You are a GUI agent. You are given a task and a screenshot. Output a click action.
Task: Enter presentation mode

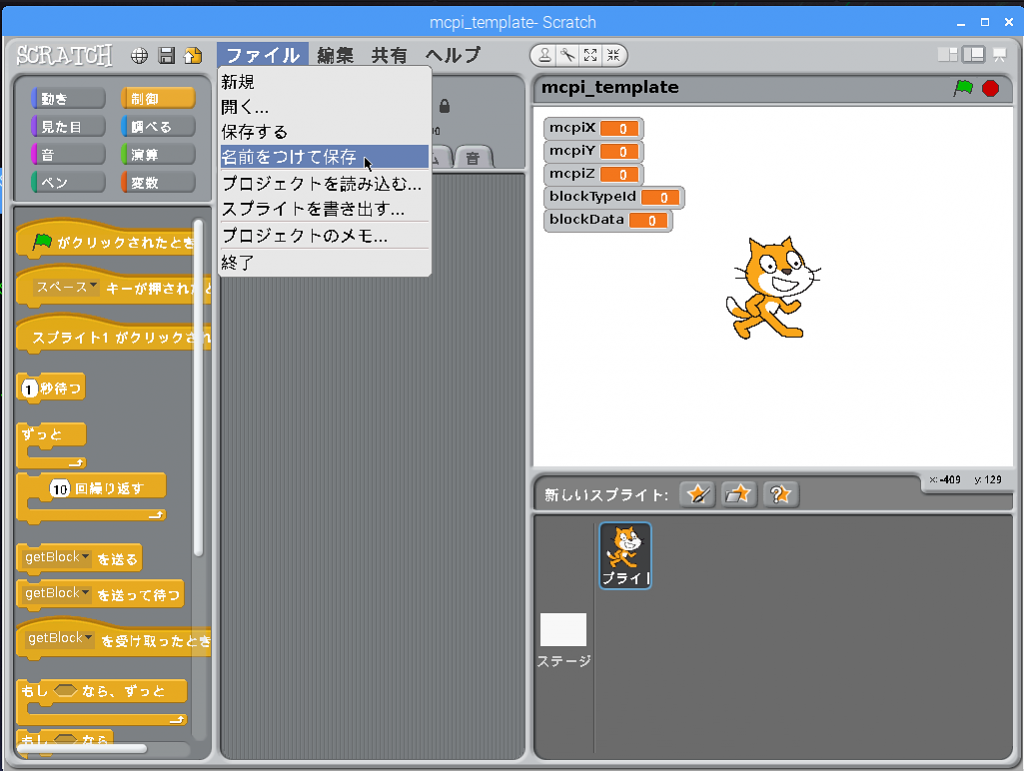pyautogui.click(x=1000, y=55)
